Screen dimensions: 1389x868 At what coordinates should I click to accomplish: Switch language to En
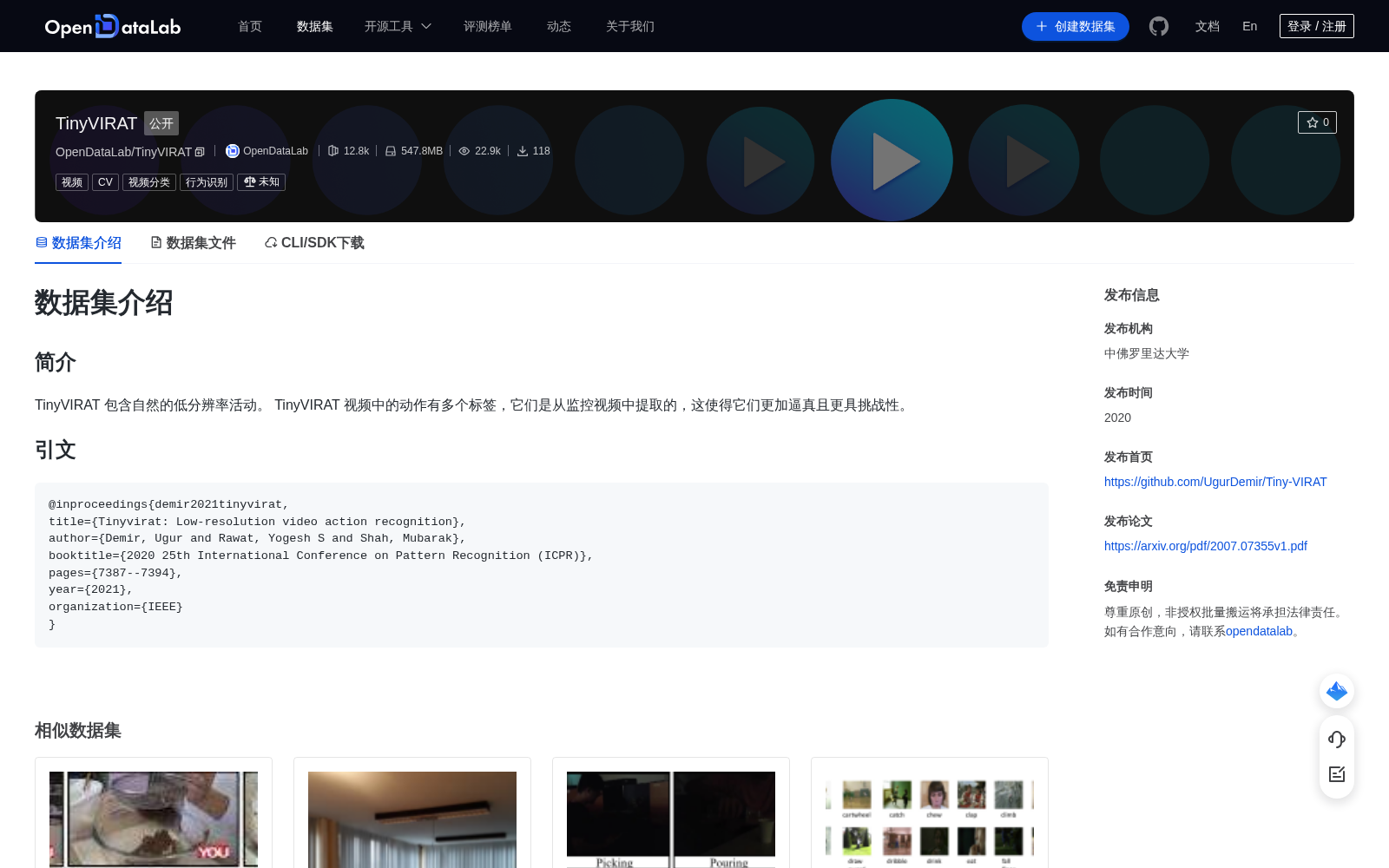(1249, 26)
